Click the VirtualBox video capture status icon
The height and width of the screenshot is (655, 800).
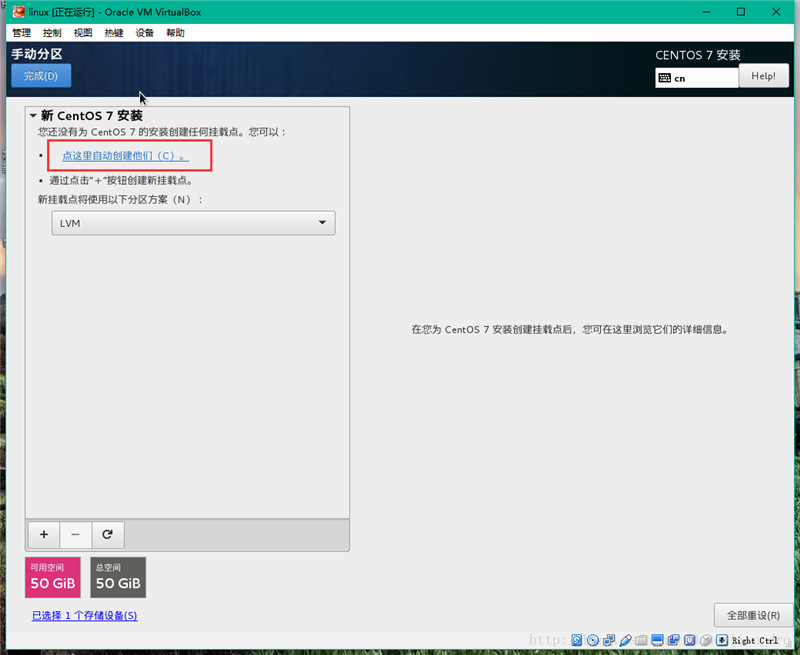(673, 640)
